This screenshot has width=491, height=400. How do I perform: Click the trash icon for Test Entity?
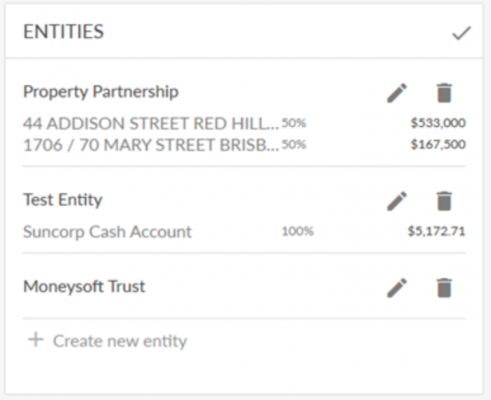(x=444, y=201)
